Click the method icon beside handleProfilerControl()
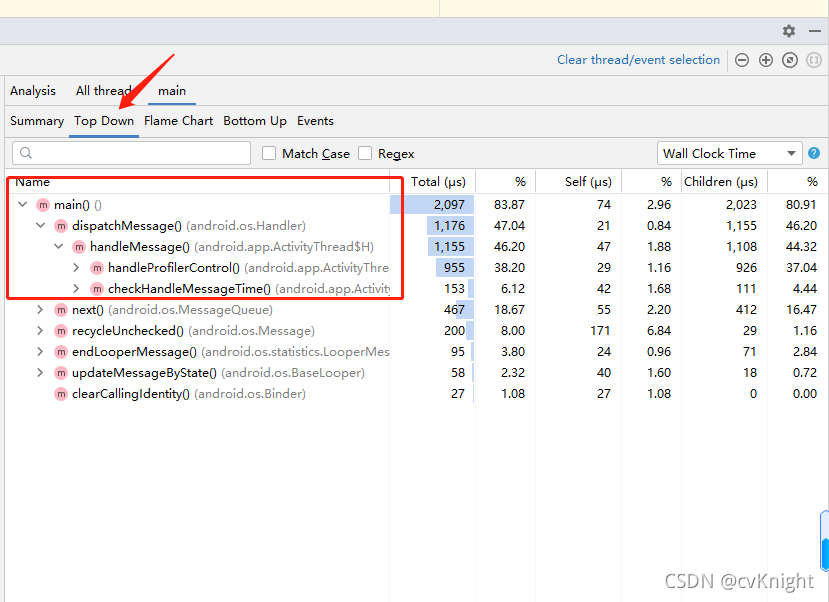829x602 pixels. click(97, 268)
